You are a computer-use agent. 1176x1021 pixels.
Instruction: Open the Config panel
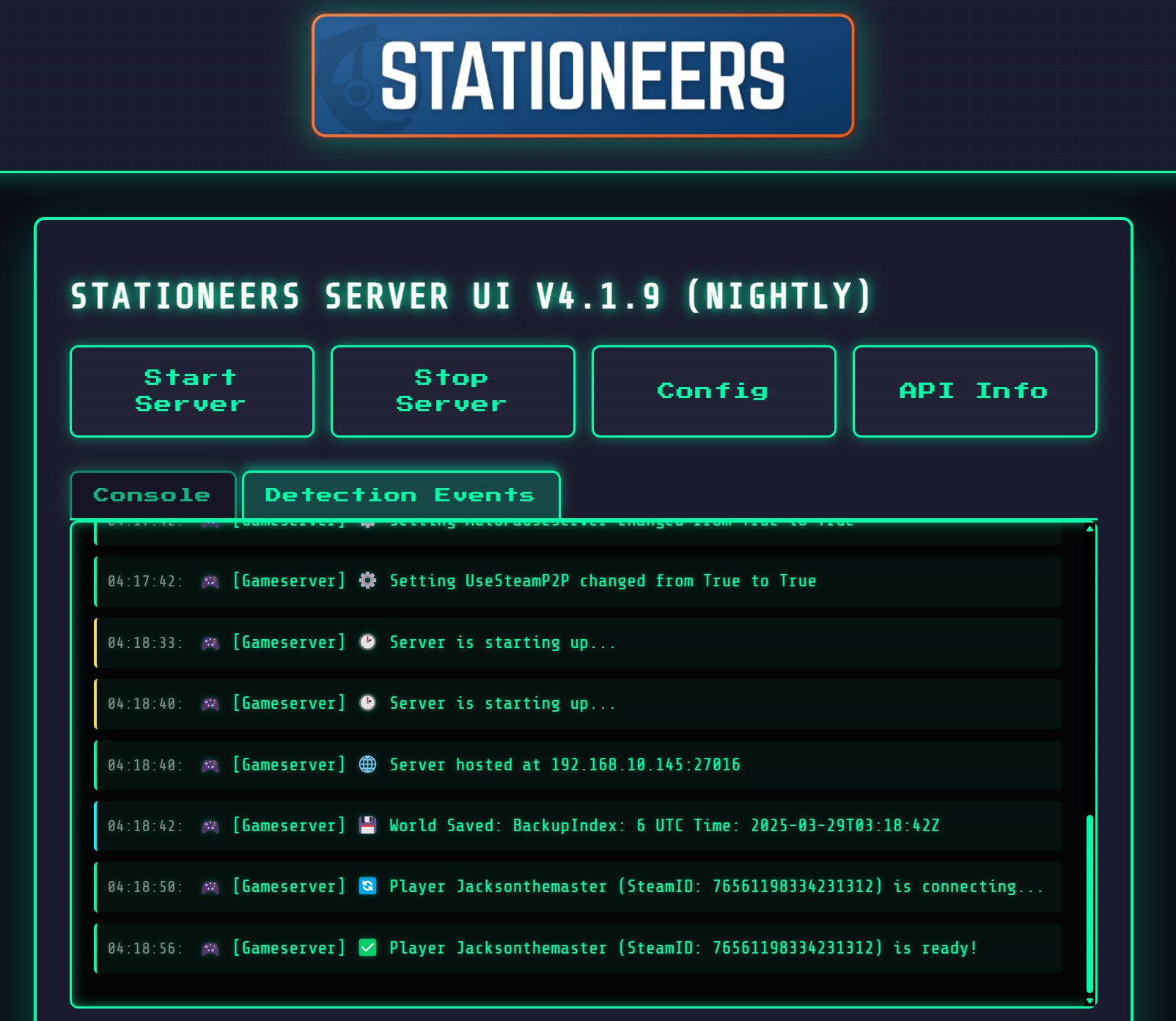click(713, 391)
